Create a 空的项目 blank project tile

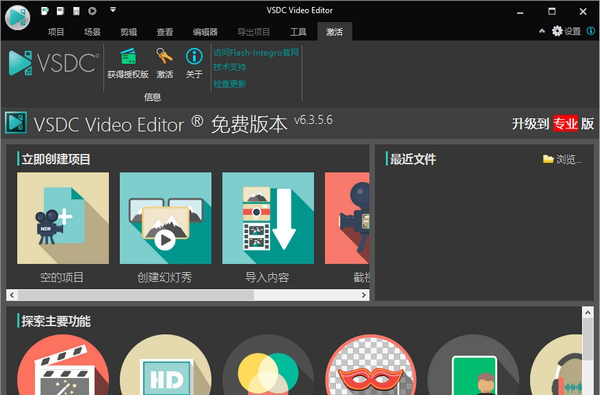pyautogui.click(x=63, y=218)
